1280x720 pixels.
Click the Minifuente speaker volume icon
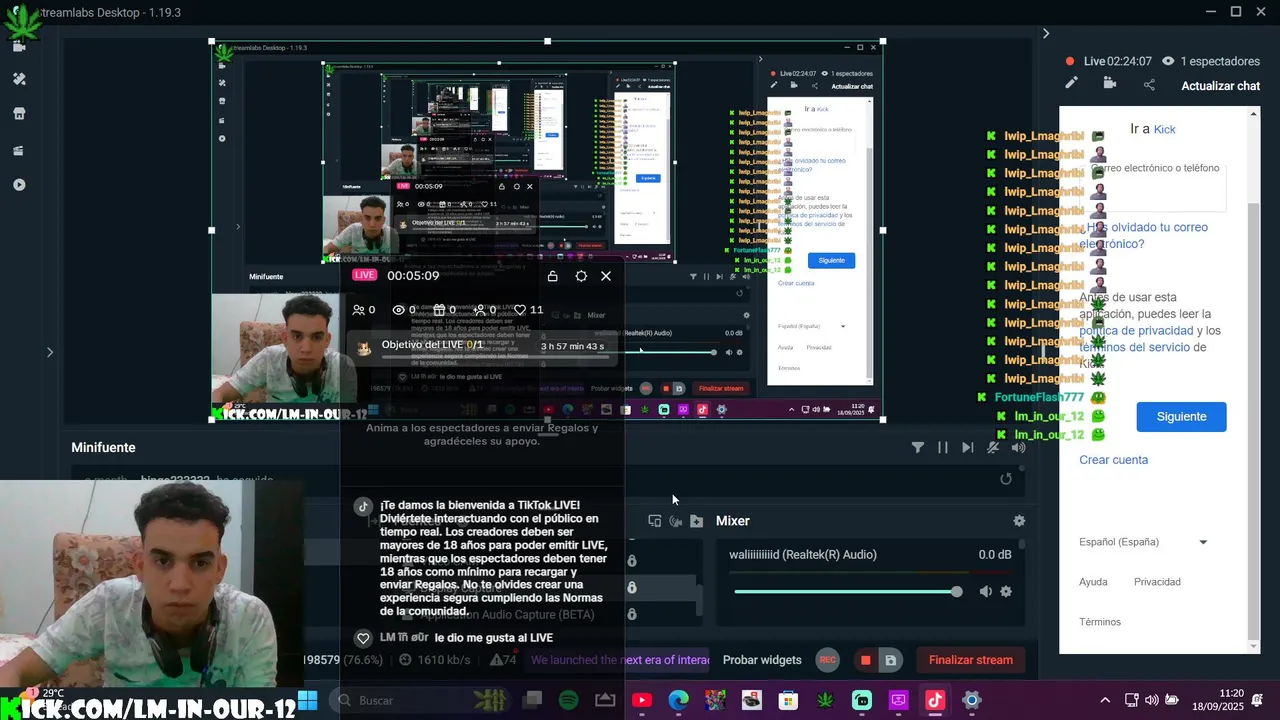pos(1018,448)
